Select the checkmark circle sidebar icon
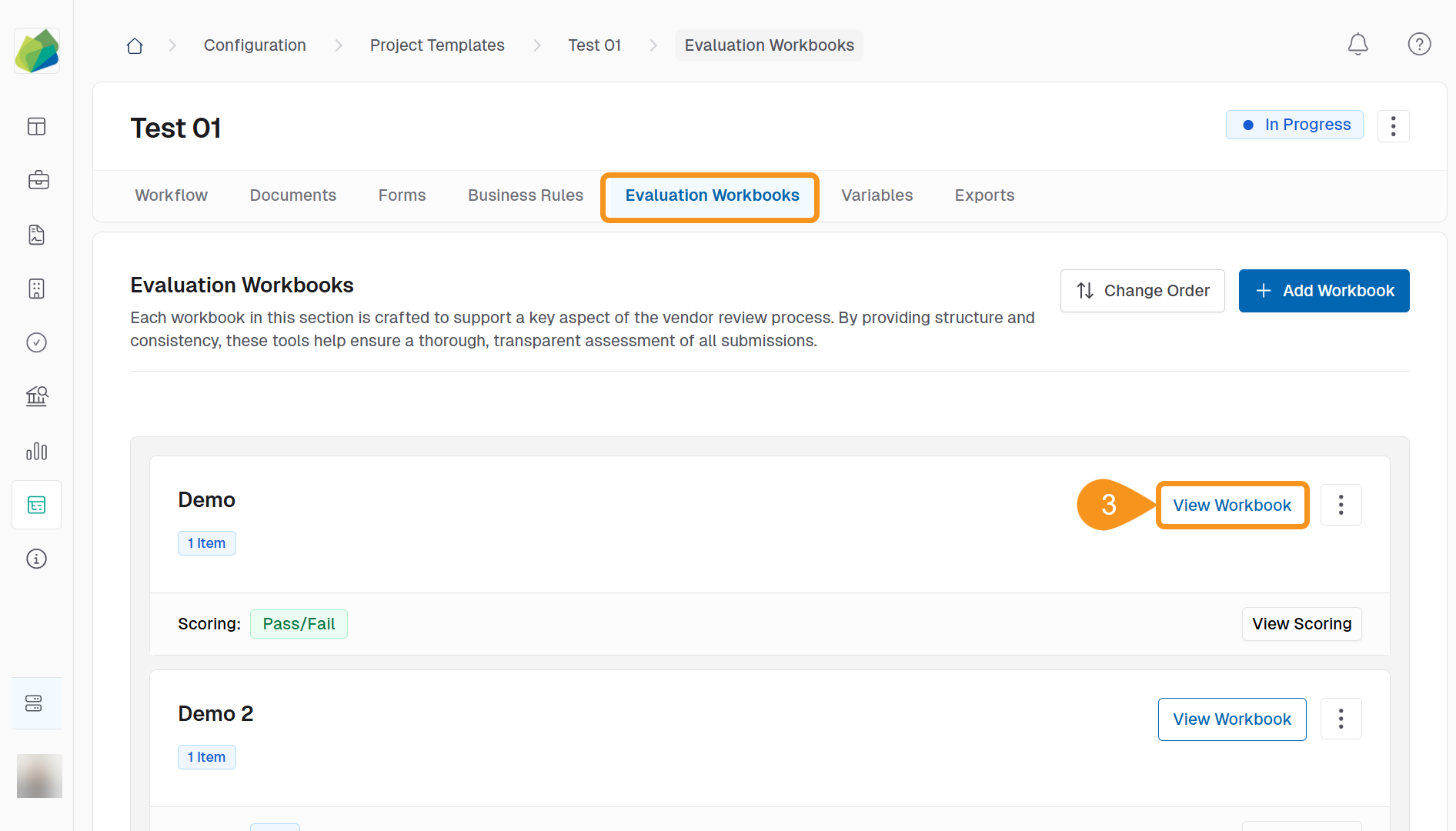 tap(37, 342)
